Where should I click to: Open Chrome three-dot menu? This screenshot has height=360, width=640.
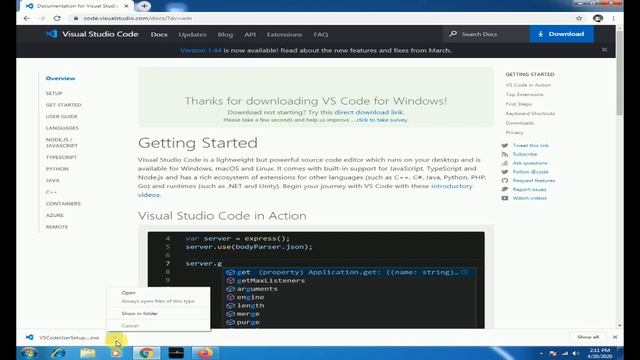(x=613, y=18)
